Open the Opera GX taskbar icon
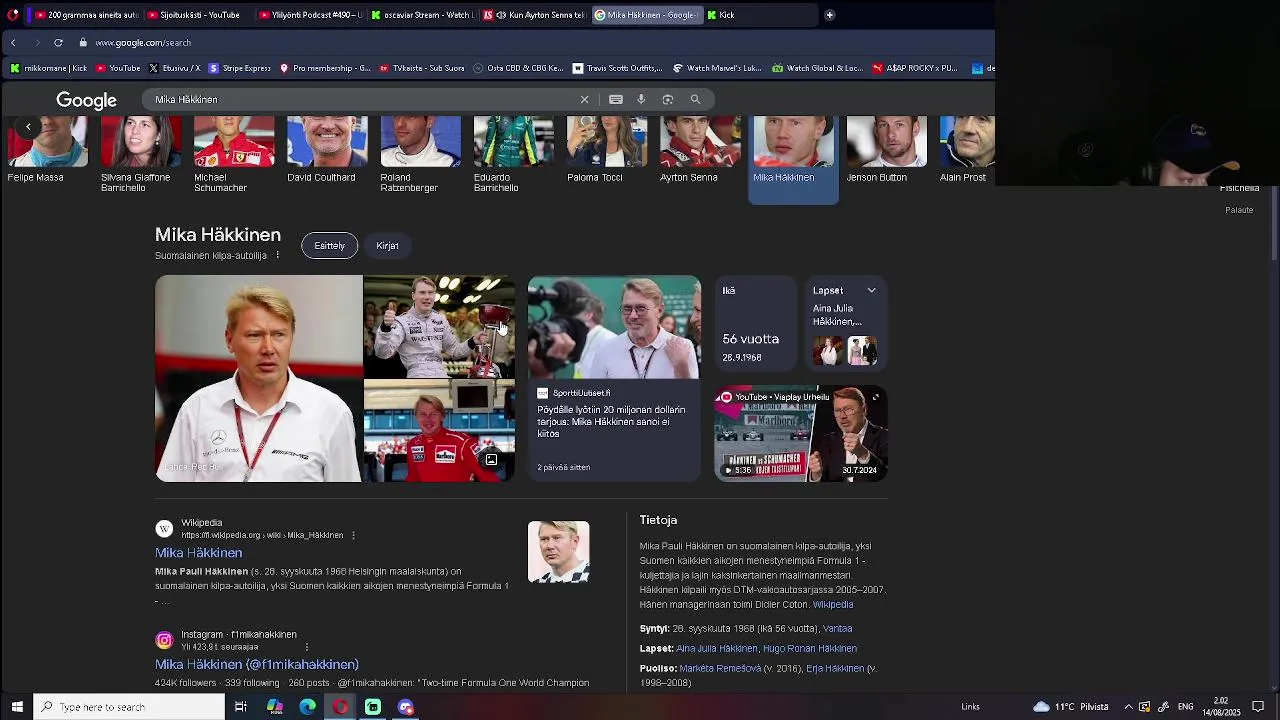 pos(340,707)
